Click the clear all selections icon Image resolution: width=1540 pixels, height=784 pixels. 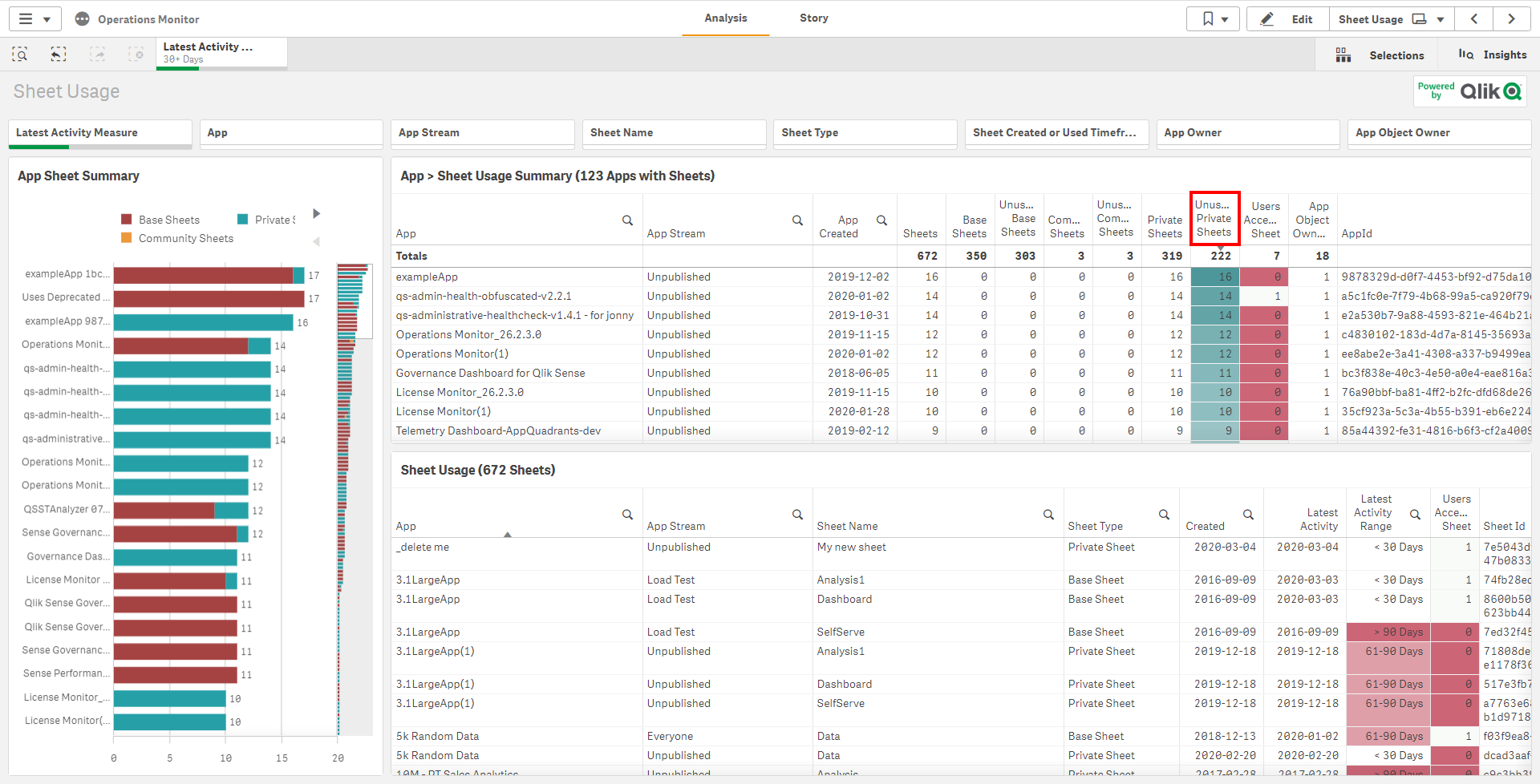(x=136, y=54)
